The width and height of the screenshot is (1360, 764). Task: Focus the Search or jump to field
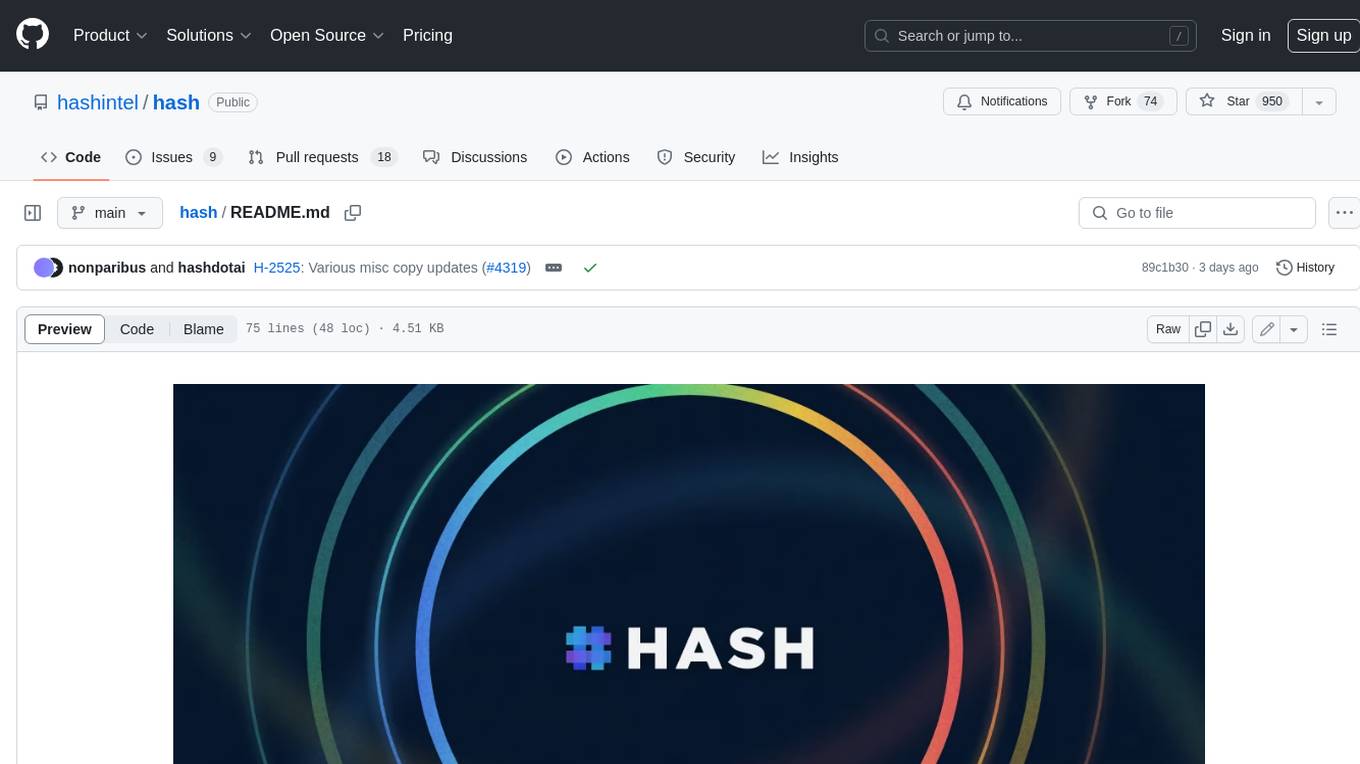click(1031, 36)
